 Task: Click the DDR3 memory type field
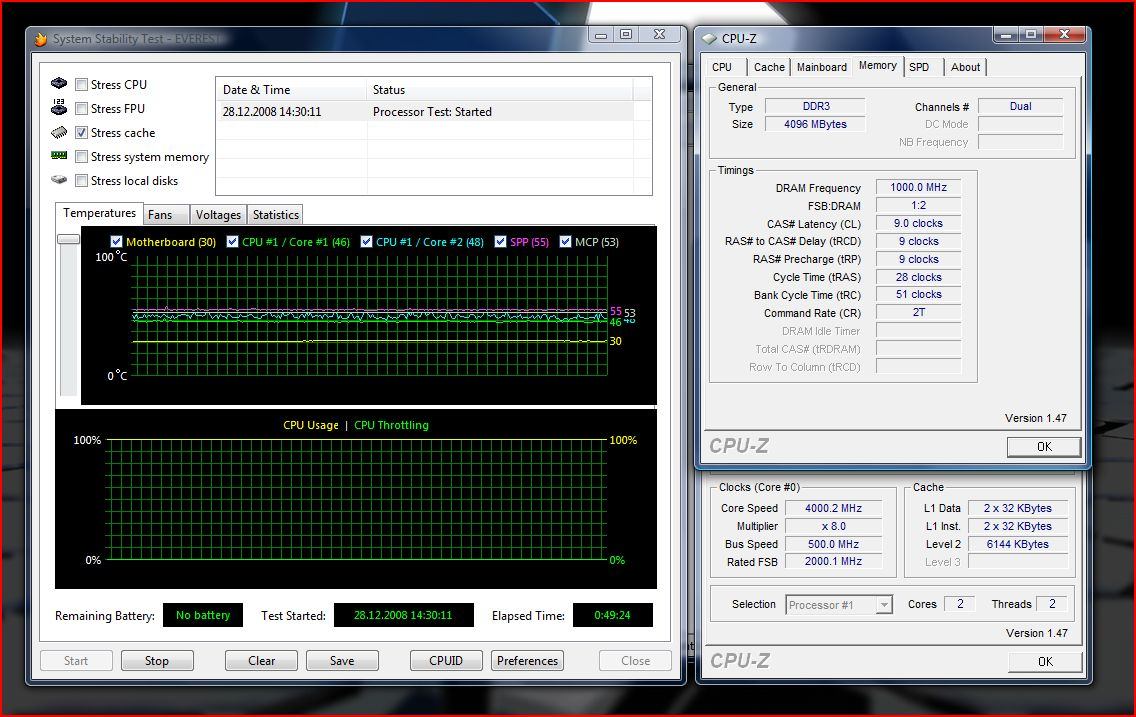pyautogui.click(x=816, y=106)
